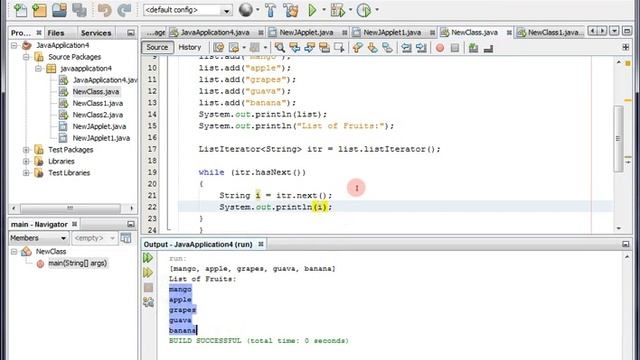
Task: Close the Output JavaApplication4 tab
Action: 261,244
